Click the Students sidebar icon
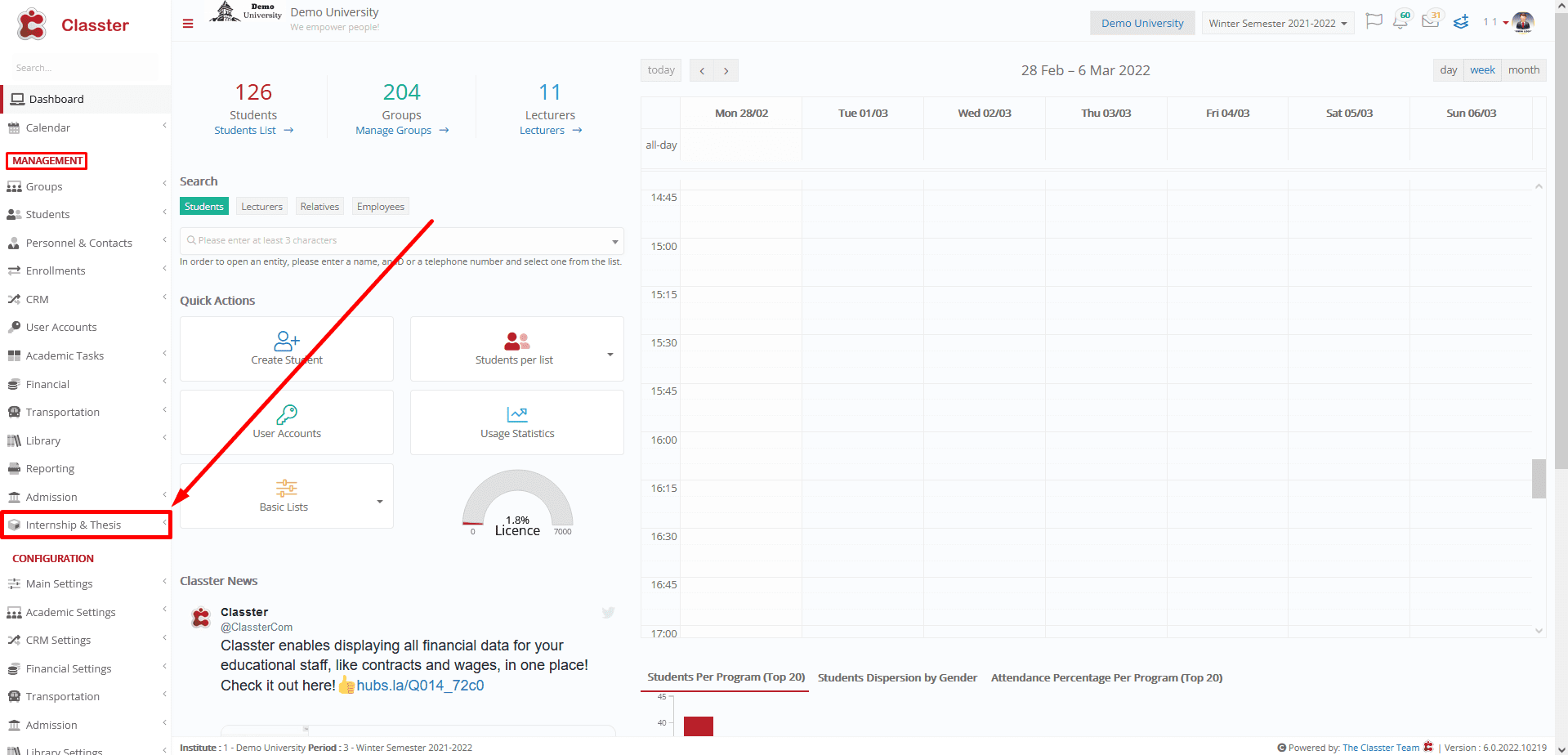 tap(14, 214)
